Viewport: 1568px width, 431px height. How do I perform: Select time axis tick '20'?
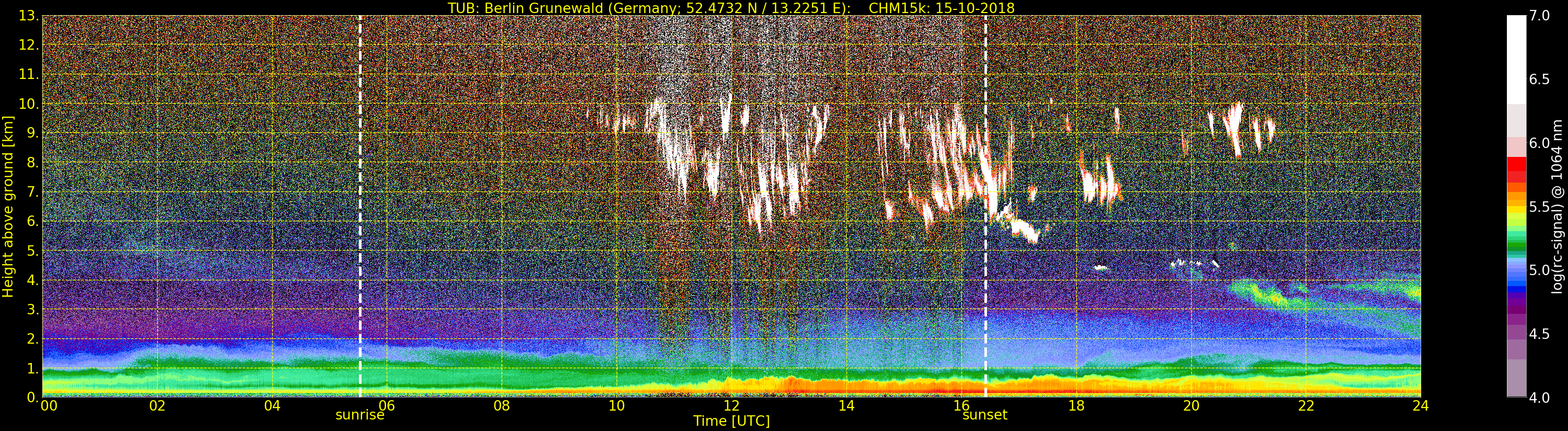point(1191,405)
